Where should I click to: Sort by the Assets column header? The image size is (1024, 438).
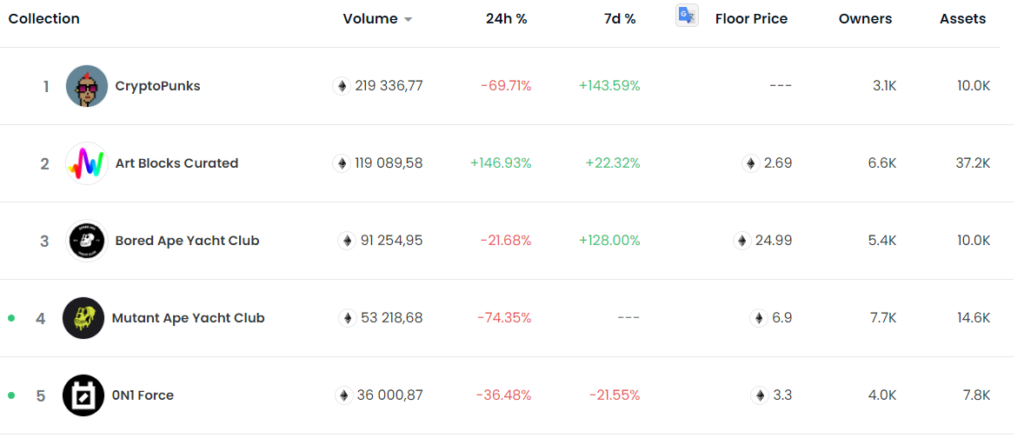(962, 19)
